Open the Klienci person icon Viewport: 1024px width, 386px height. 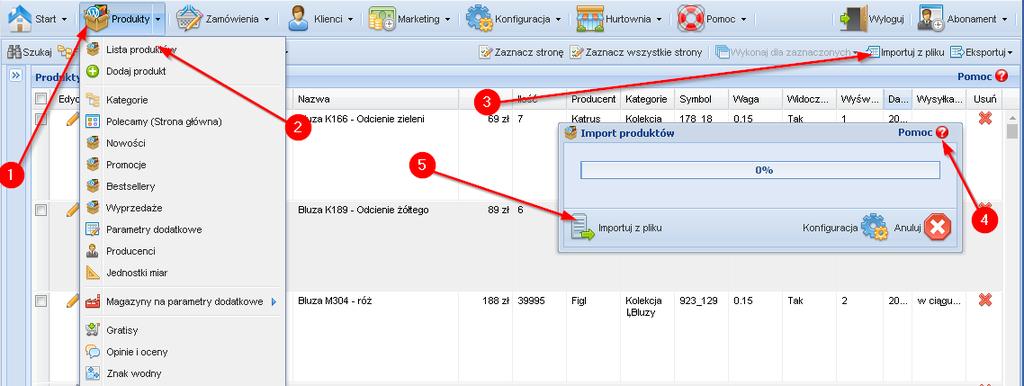pos(298,19)
